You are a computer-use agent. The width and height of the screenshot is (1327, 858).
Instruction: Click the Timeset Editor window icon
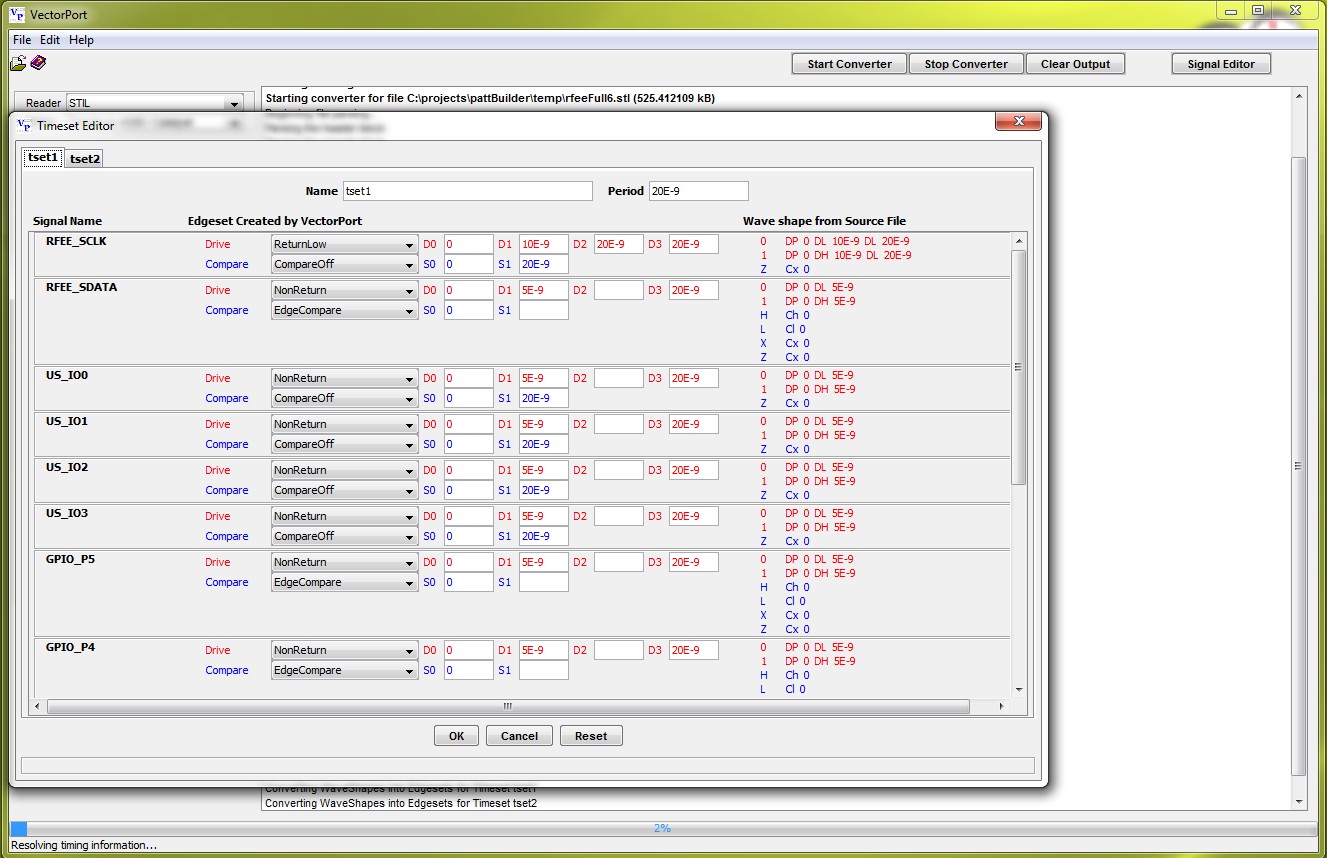(x=23, y=125)
